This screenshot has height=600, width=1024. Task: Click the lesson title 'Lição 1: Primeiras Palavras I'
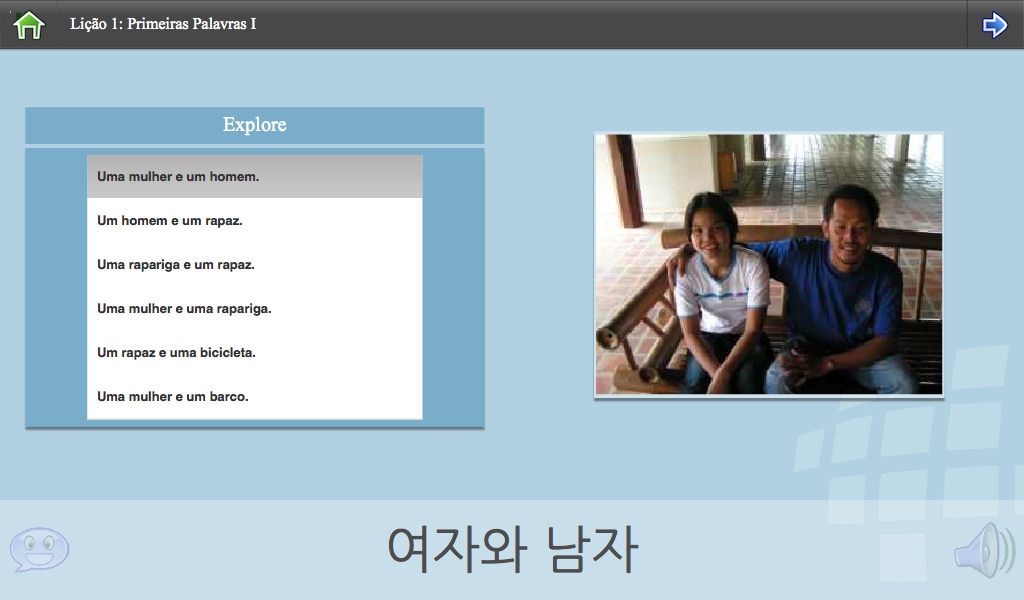pos(163,24)
